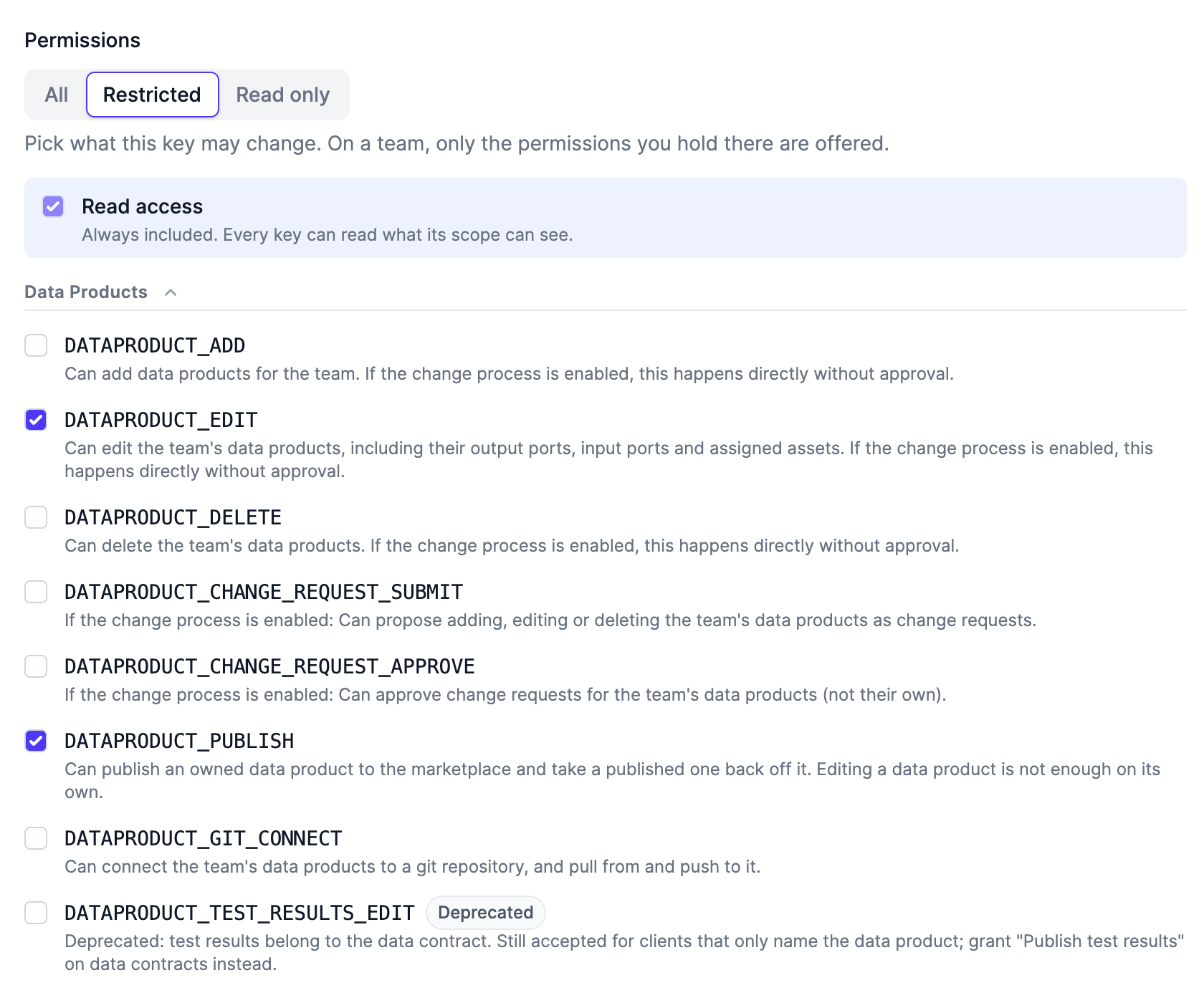The width and height of the screenshot is (1204, 1003).
Task: Click the Permissions heading
Action: point(82,40)
